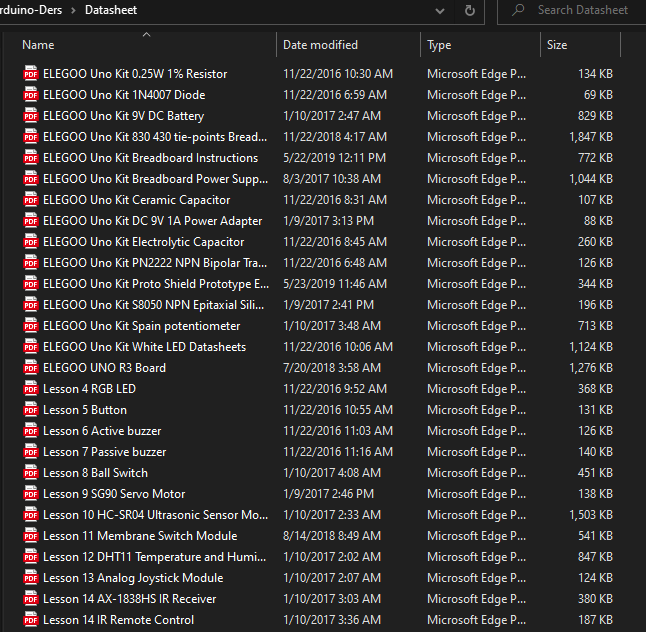Select Lesson 8 Ball Switch file name
The width and height of the screenshot is (646, 632).
[95, 473]
